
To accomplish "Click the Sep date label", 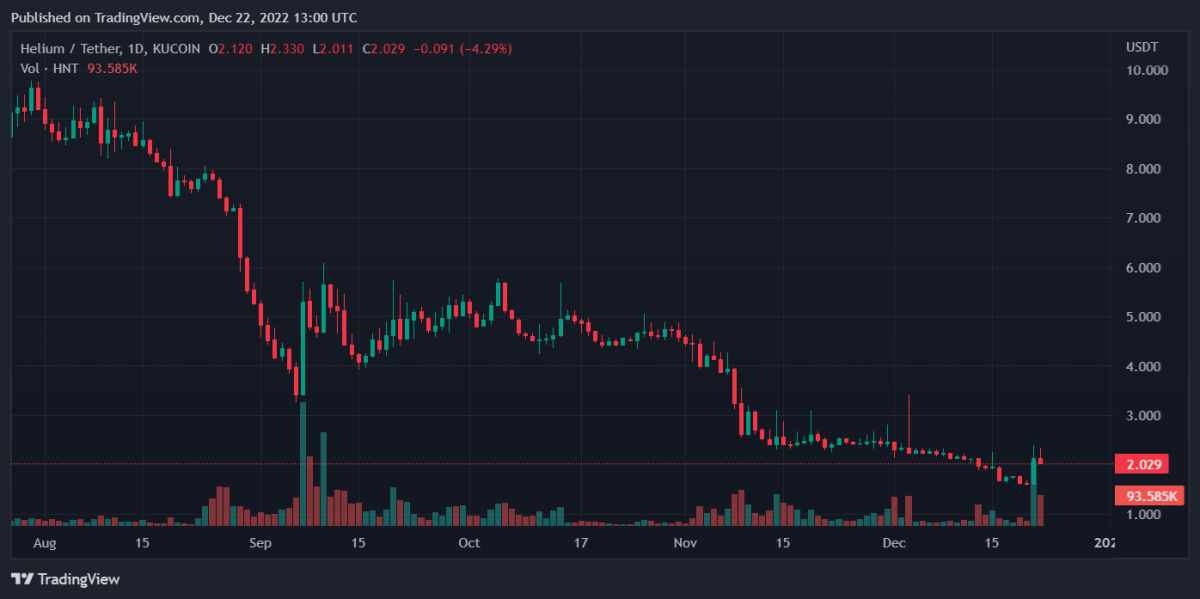I will click(260, 543).
